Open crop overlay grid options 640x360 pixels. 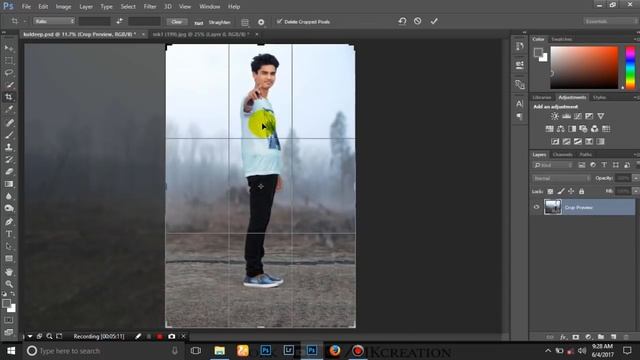245,22
